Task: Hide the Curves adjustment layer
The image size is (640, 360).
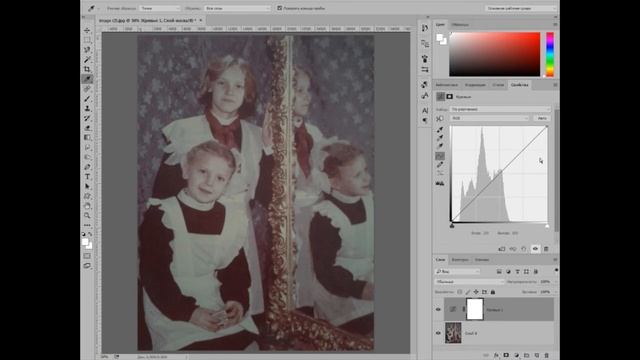Action: 438,309
